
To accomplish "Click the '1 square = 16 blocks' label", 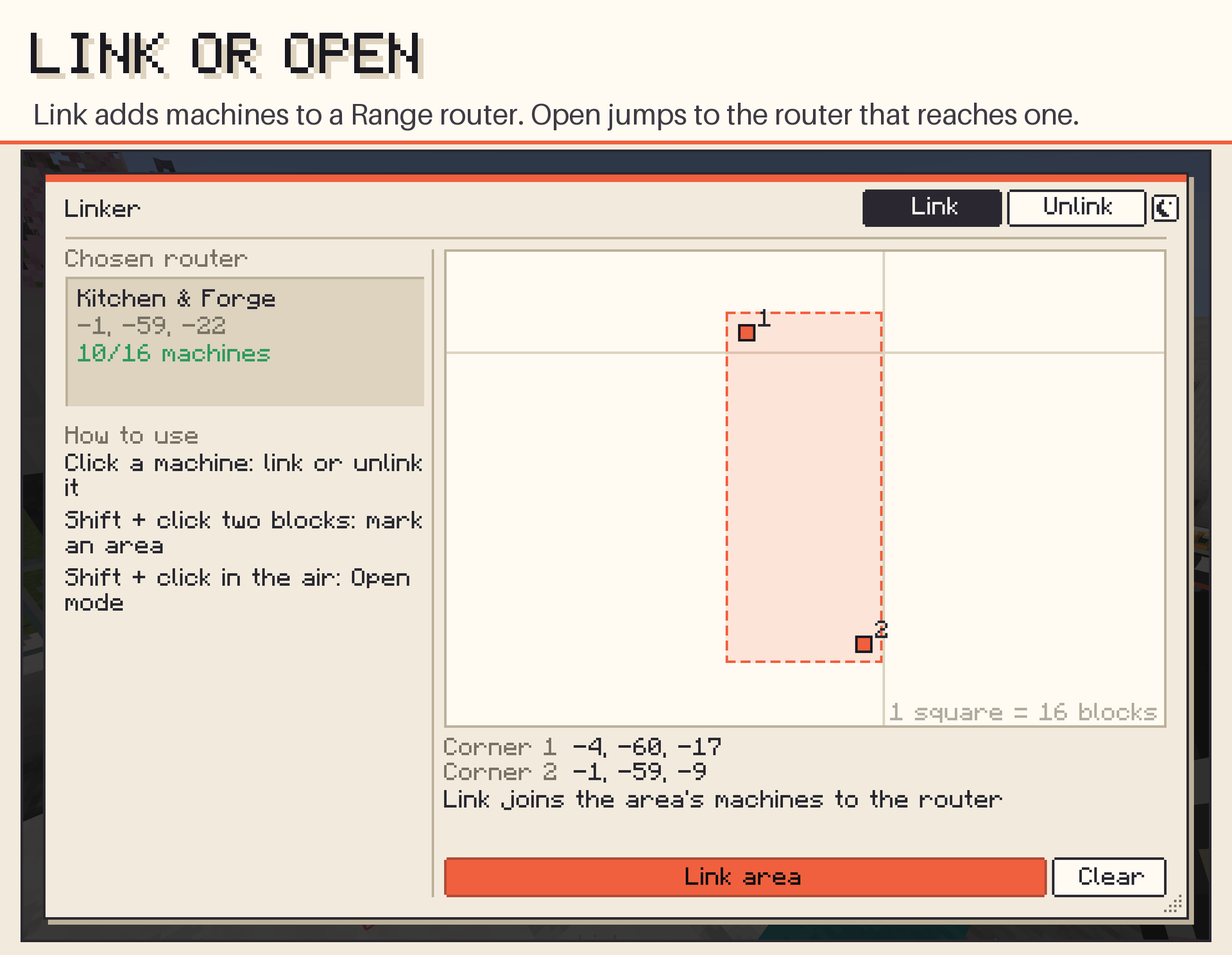I will coord(1023,712).
